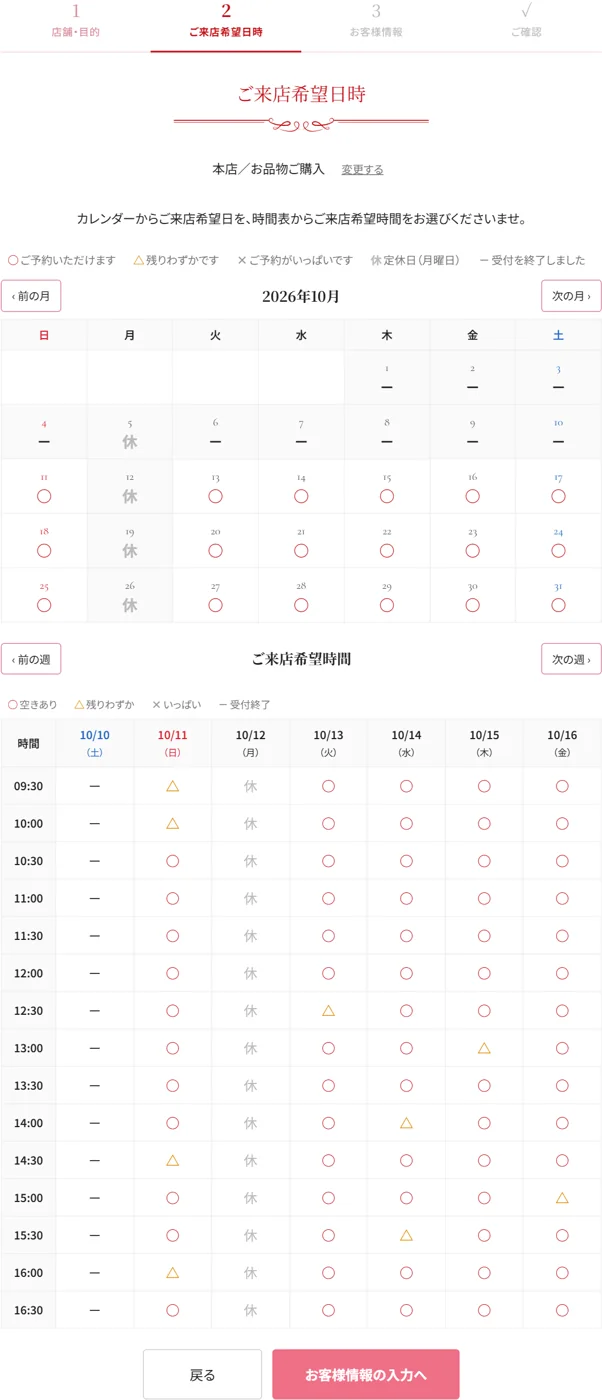Select October 27 circle in calendar

click(x=215, y=605)
